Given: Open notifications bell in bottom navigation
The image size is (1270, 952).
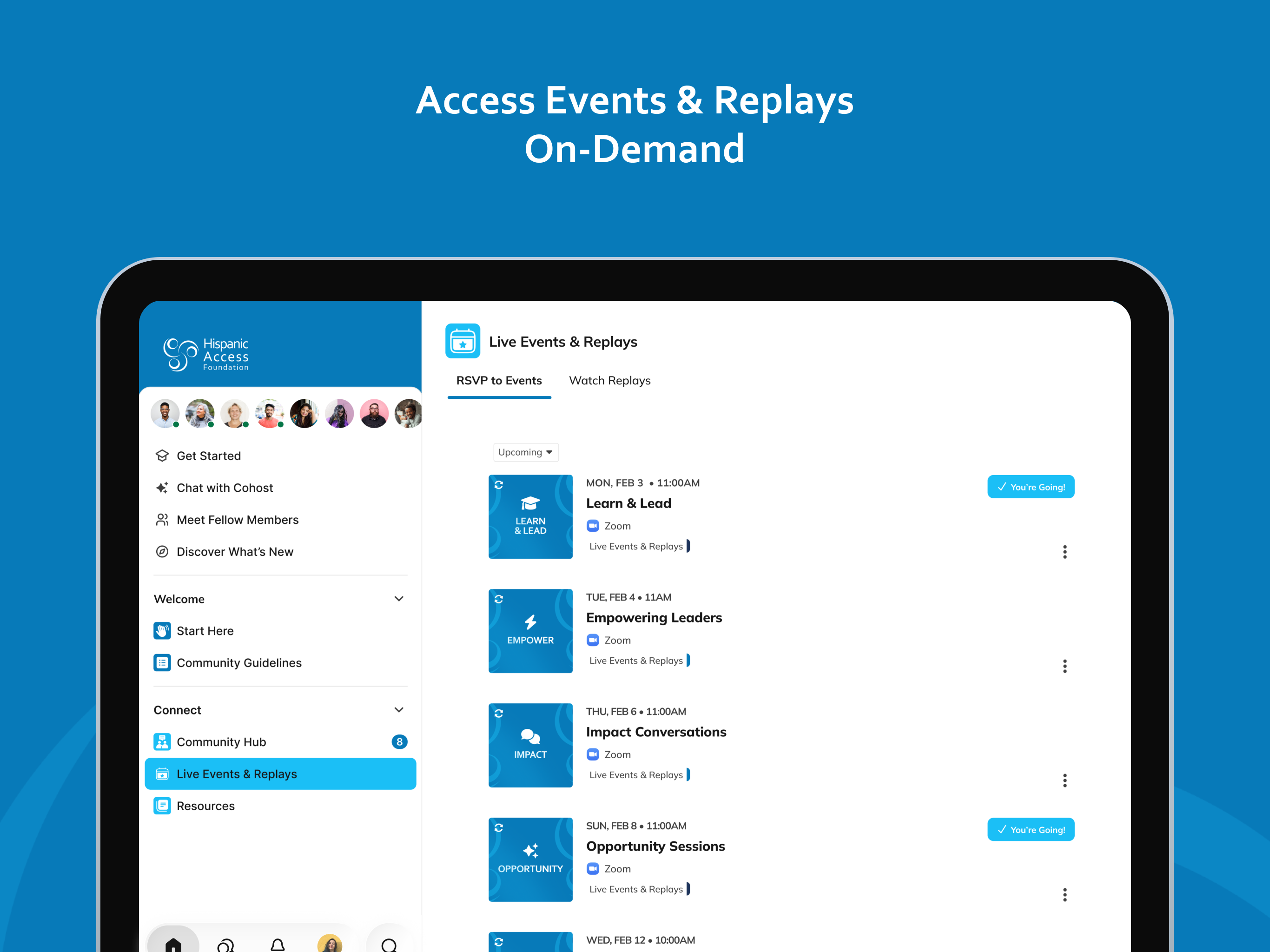Looking at the screenshot, I should (x=278, y=945).
